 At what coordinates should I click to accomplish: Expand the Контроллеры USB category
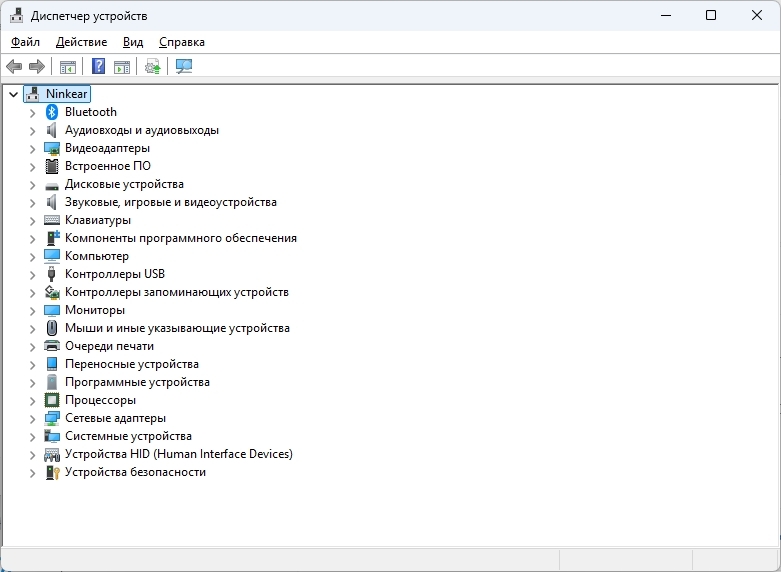tap(32, 275)
